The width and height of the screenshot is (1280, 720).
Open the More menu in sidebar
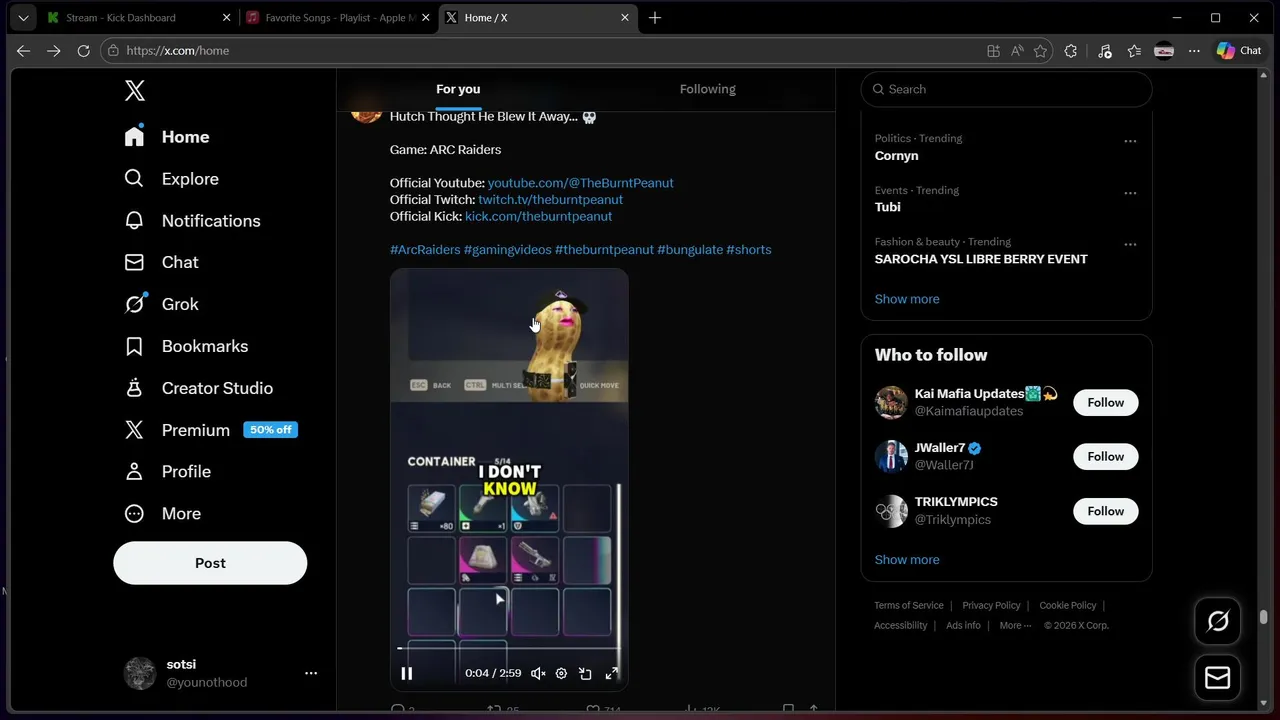tap(163, 513)
